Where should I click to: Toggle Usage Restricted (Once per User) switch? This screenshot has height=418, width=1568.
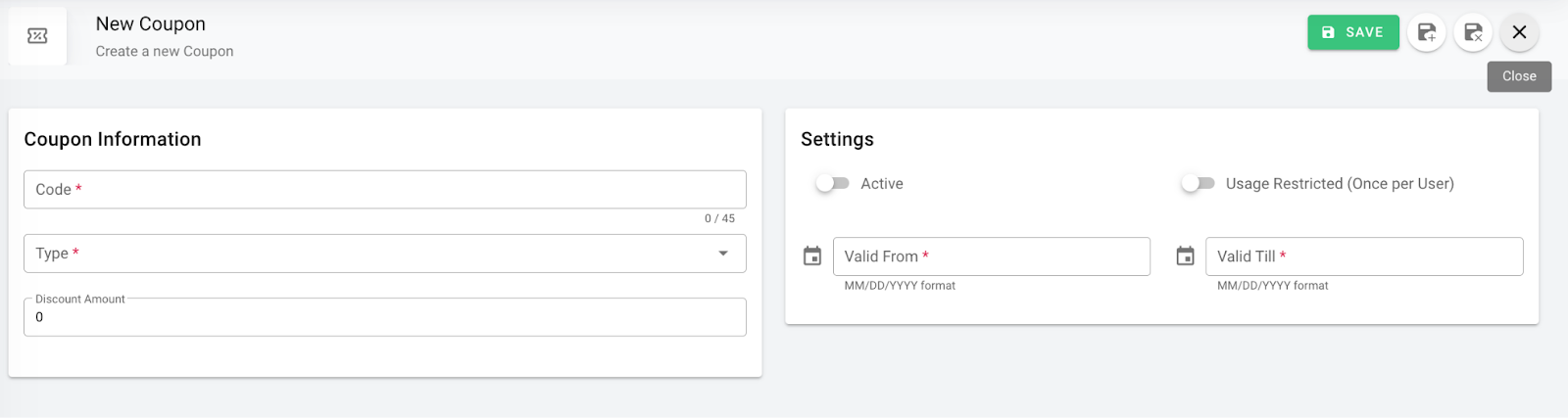pyautogui.click(x=1198, y=183)
